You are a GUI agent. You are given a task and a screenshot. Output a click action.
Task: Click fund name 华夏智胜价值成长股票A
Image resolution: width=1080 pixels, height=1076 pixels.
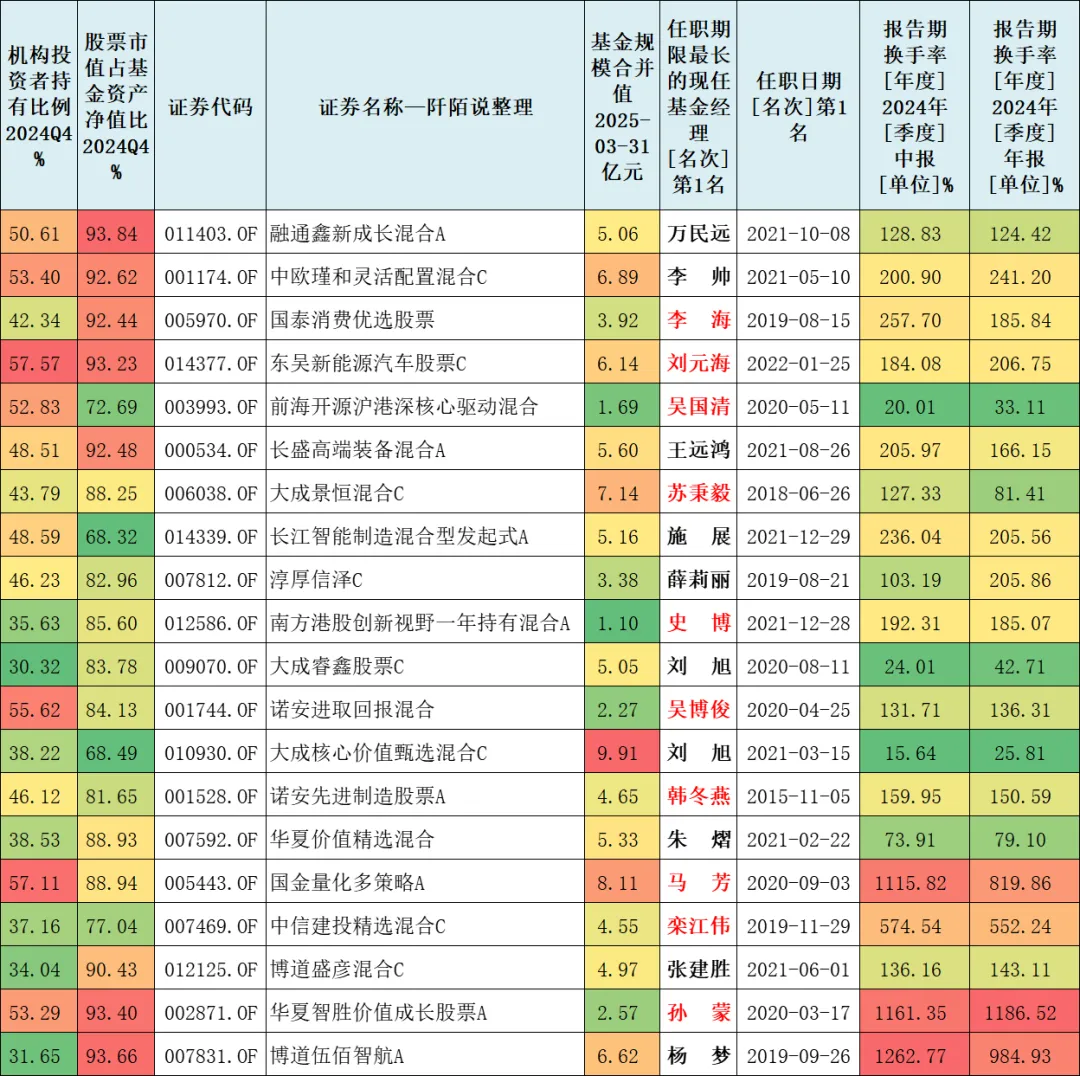tap(378, 1013)
